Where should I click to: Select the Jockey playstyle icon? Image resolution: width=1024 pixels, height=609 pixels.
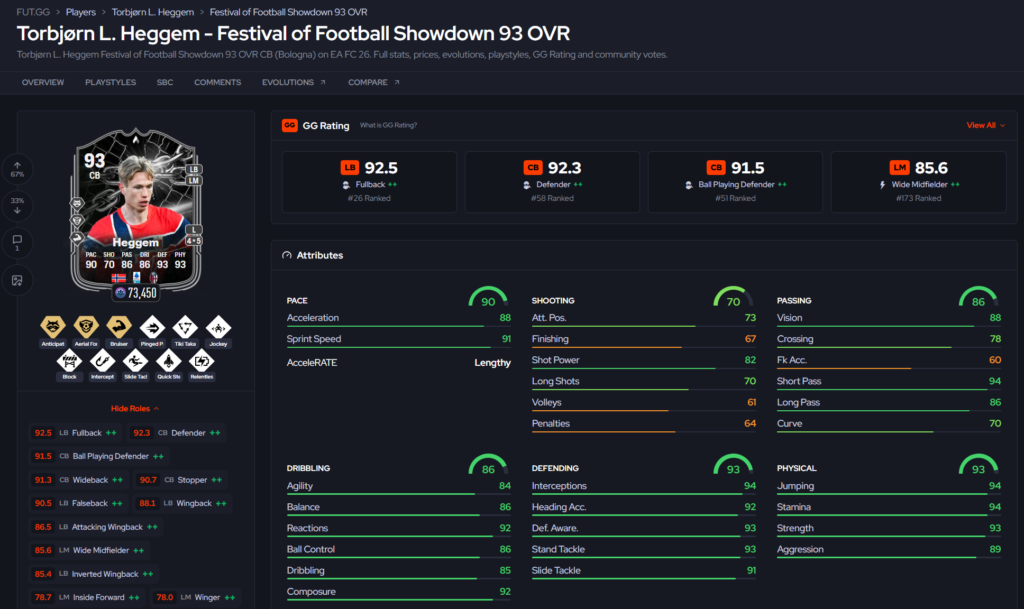(x=218, y=331)
